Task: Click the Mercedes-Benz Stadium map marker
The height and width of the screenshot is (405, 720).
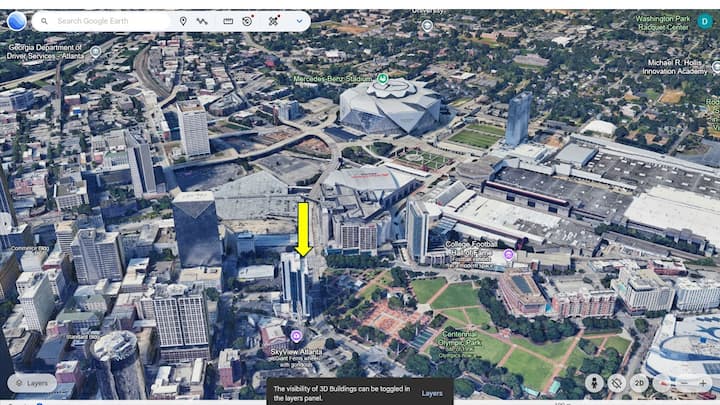Action: point(382,78)
